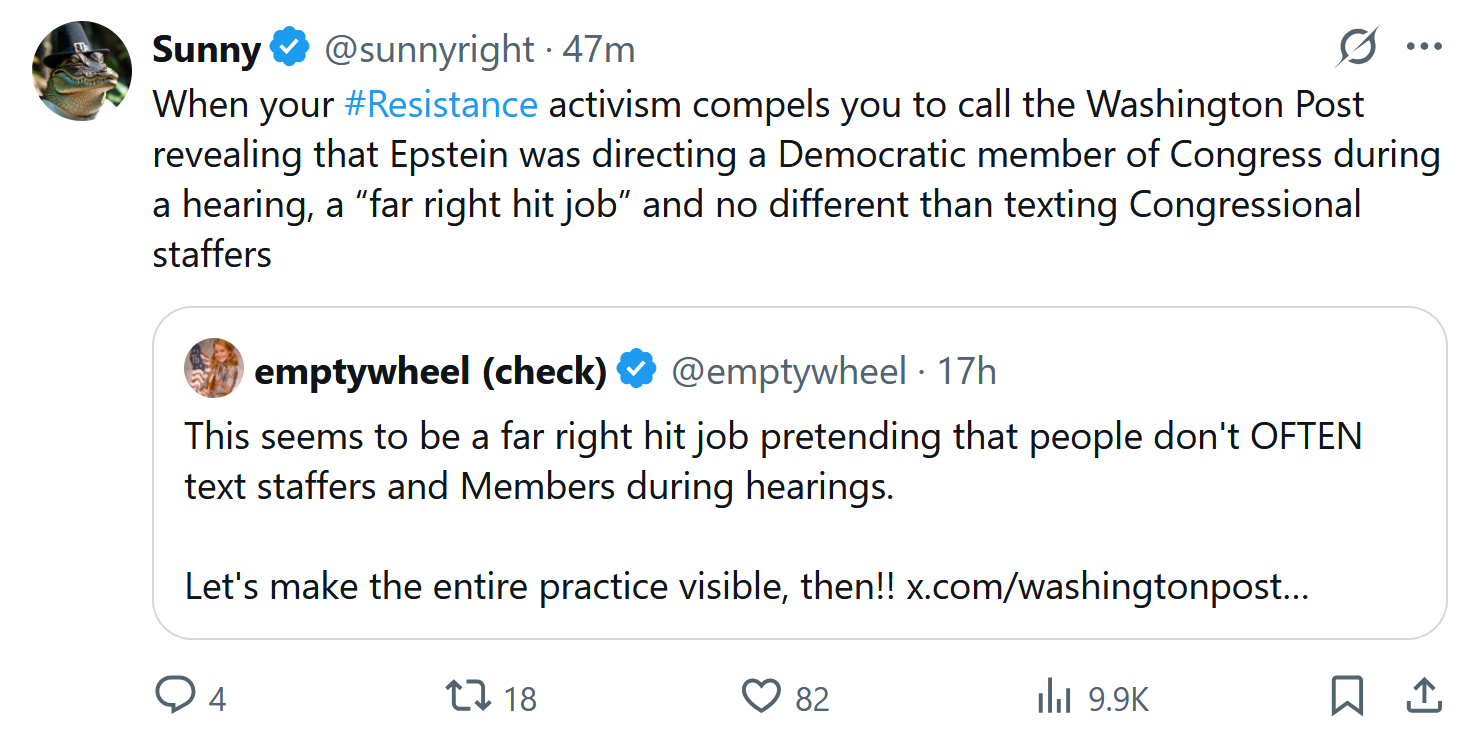Click the reply comment icon
1481x746 pixels.
(x=175, y=696)
